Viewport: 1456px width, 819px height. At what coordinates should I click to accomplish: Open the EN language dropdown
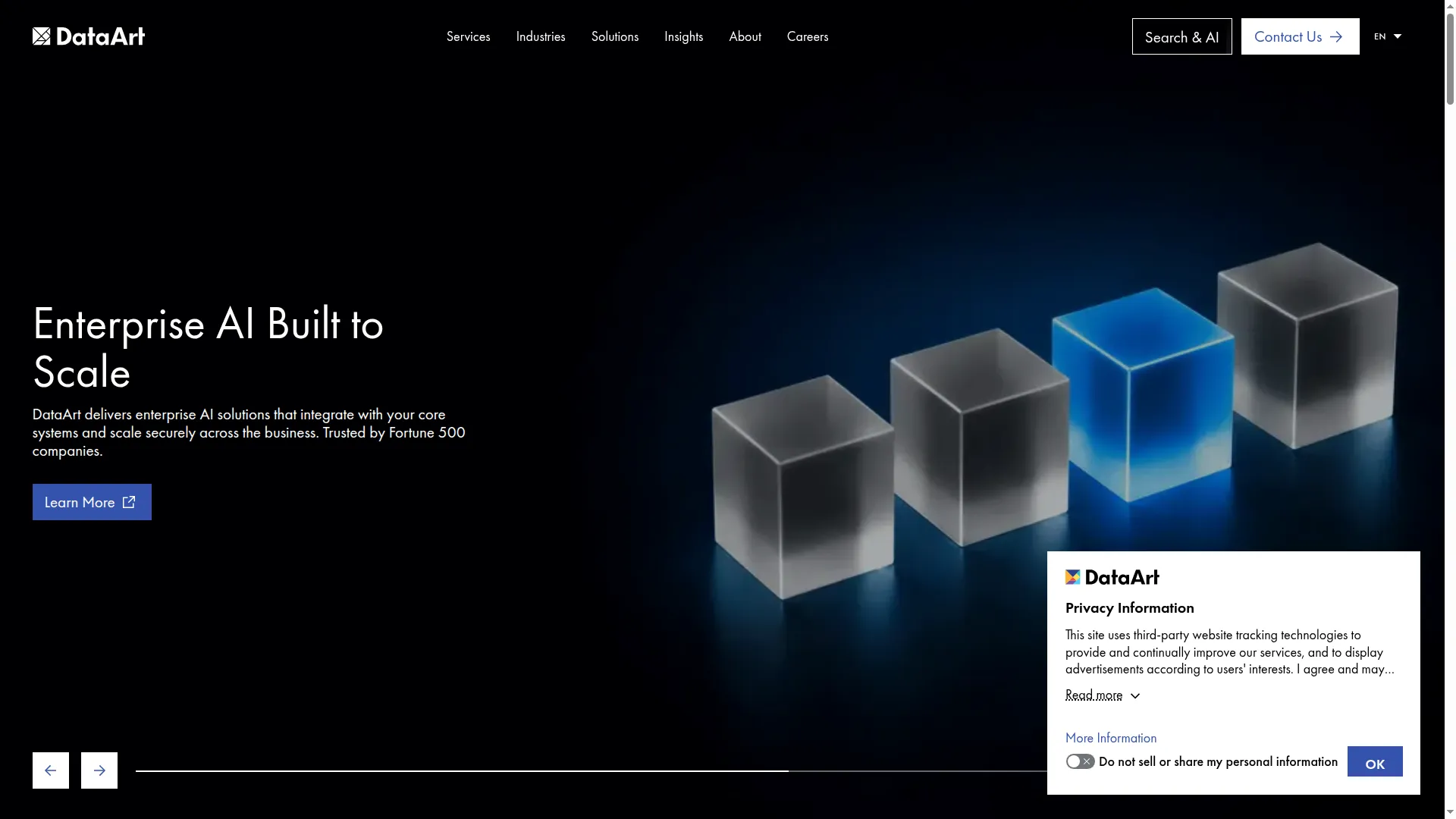(1388, 36)
